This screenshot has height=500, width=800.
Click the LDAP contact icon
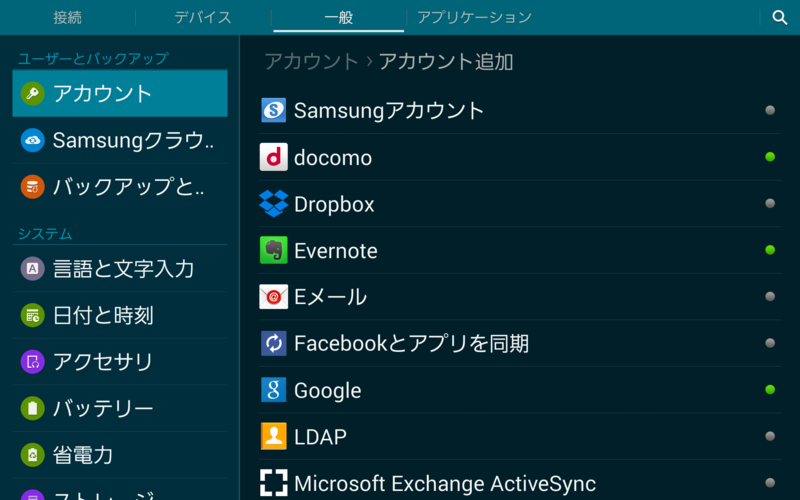[273, 436]
